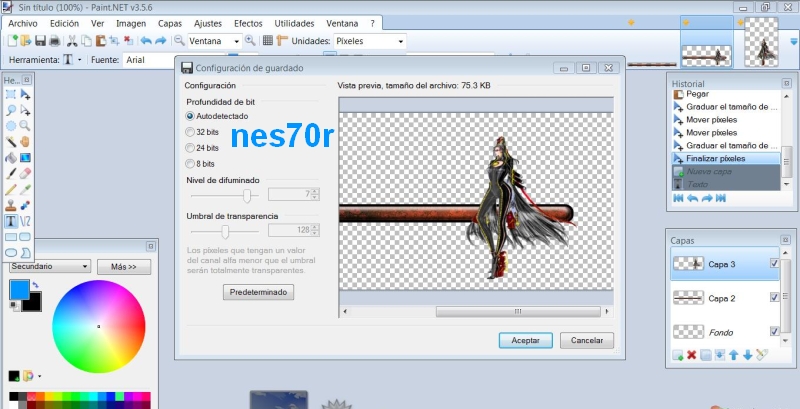
Task: Click the Undo arrow in main toolbar
Action: (146, 41)
